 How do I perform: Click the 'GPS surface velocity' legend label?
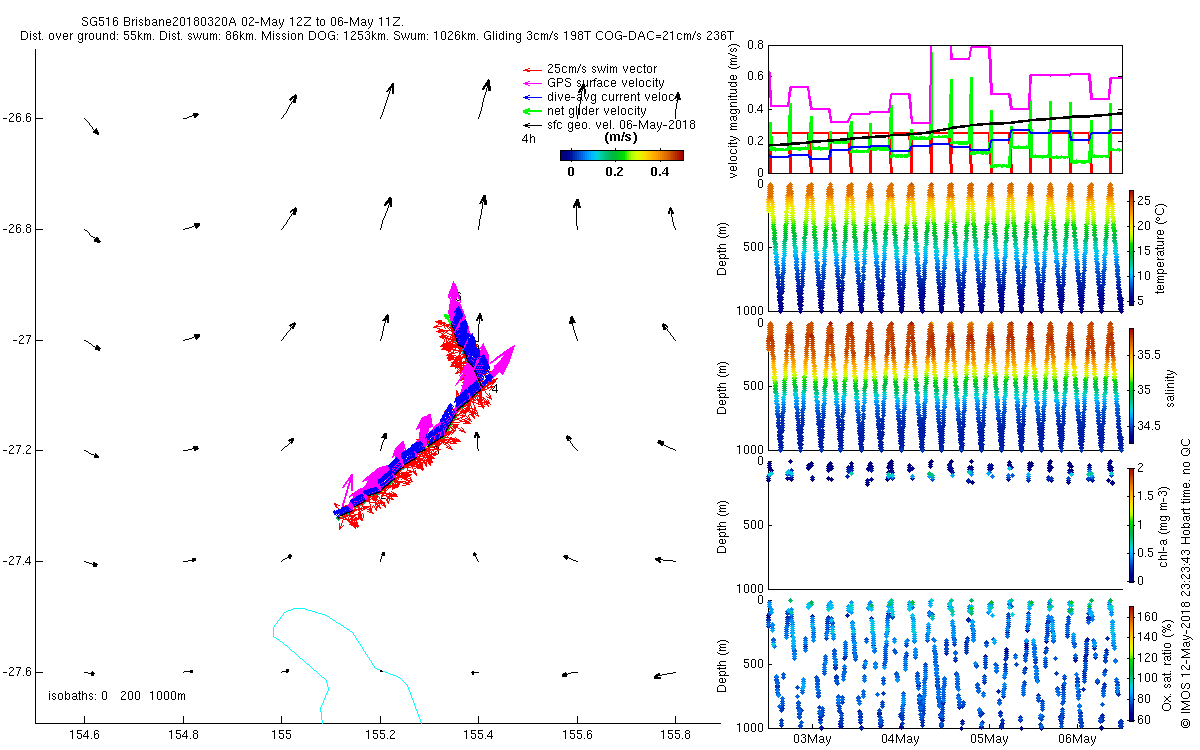click(606, 83)
